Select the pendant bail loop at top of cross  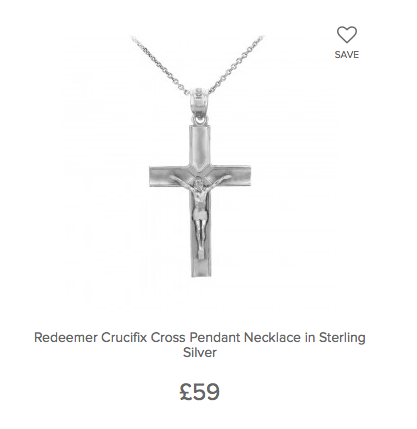199,104
